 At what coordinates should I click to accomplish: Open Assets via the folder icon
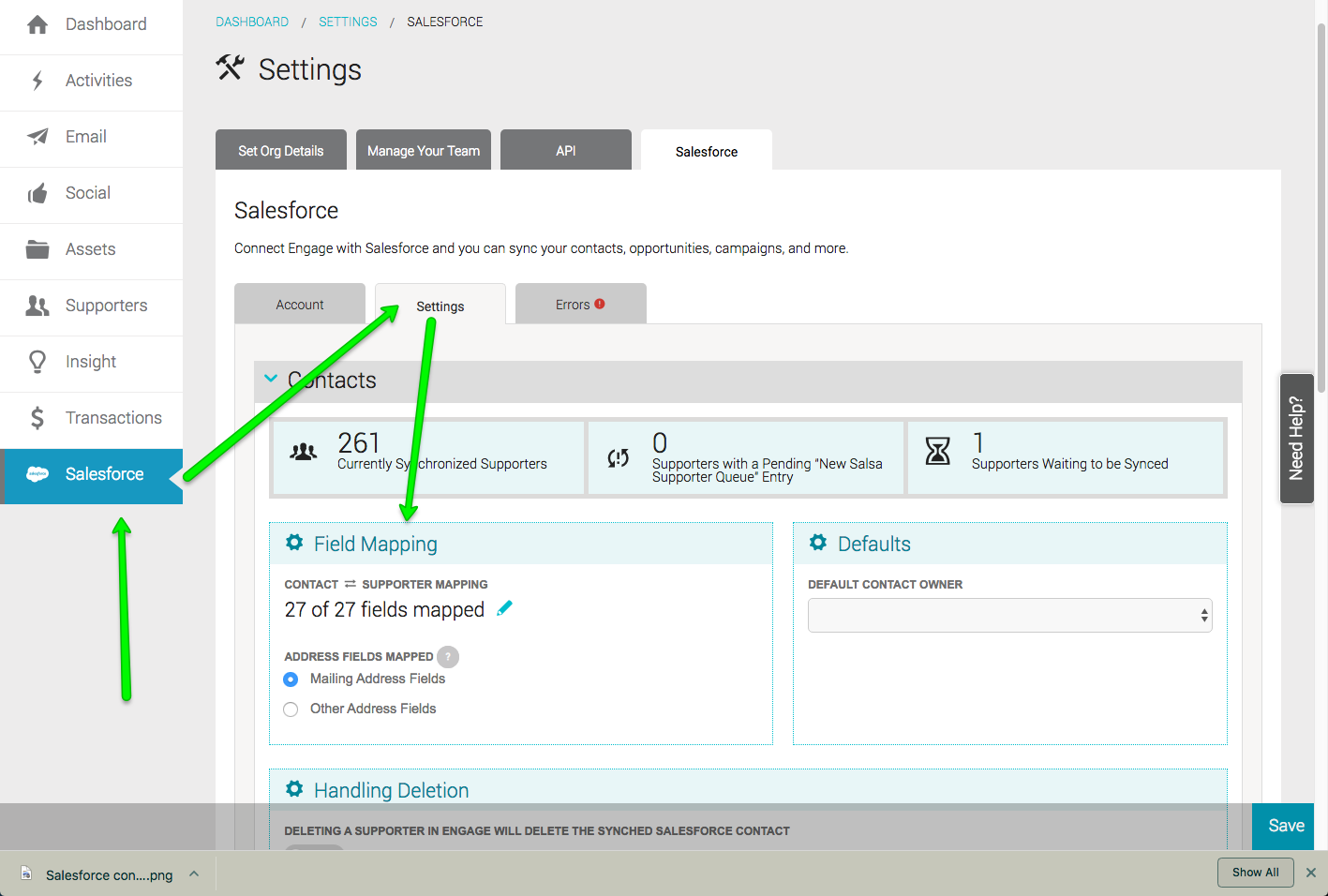[37, 249]
